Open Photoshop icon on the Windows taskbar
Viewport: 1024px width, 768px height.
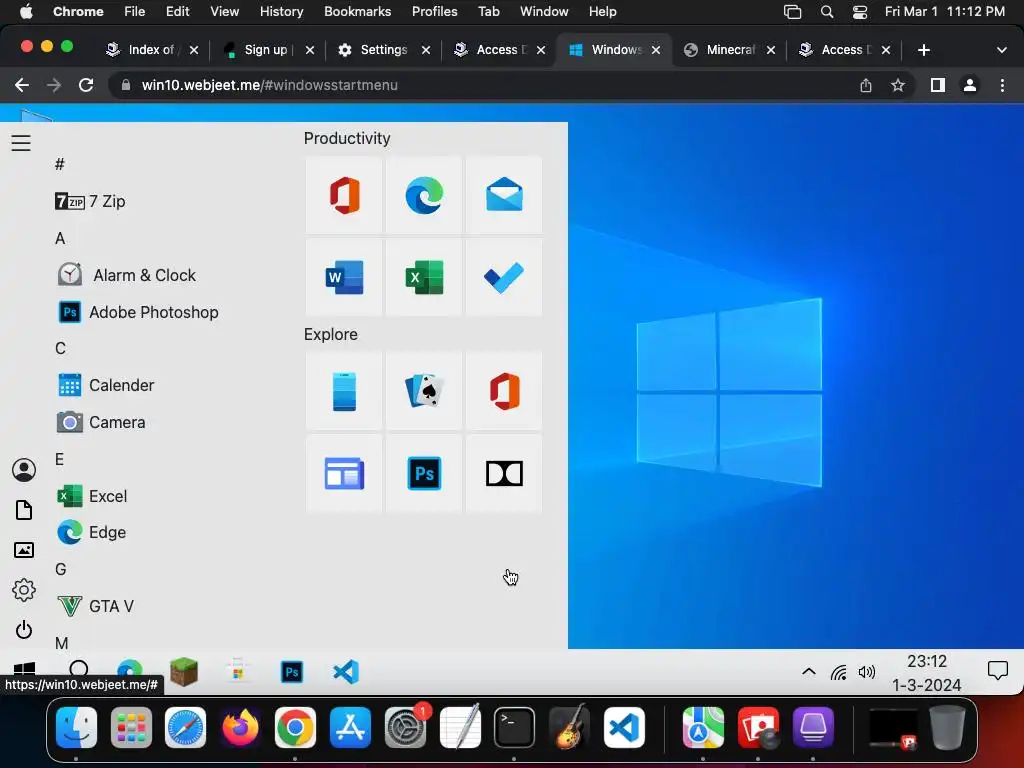292,672
